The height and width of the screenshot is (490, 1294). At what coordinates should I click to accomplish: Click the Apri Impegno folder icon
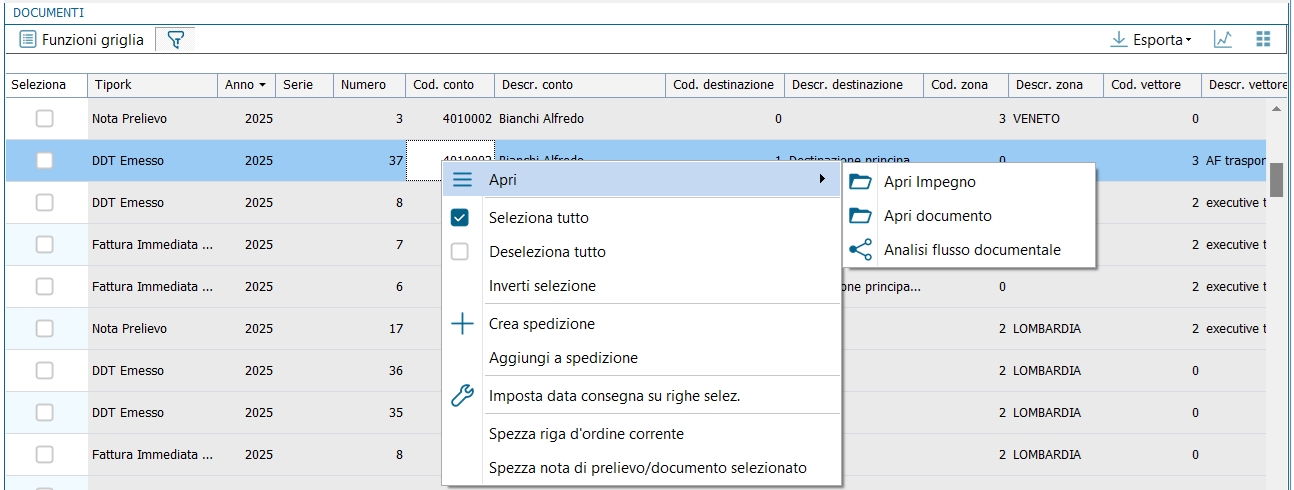(x=860, y=182)
